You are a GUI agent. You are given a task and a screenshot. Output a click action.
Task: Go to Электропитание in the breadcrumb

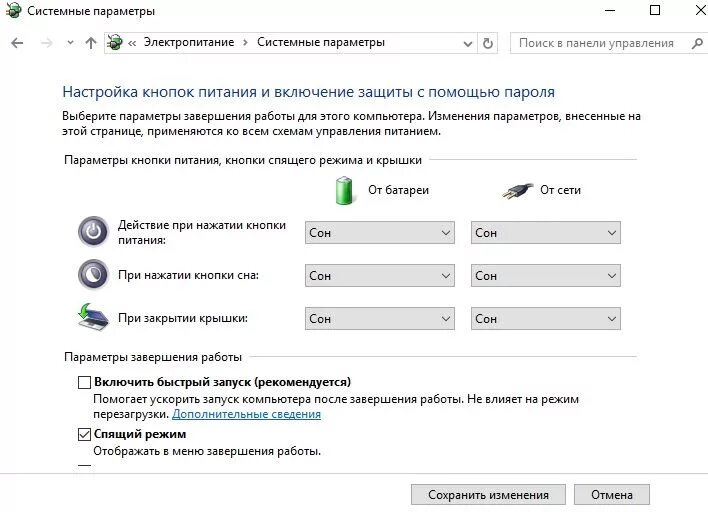tap(189, 43)
